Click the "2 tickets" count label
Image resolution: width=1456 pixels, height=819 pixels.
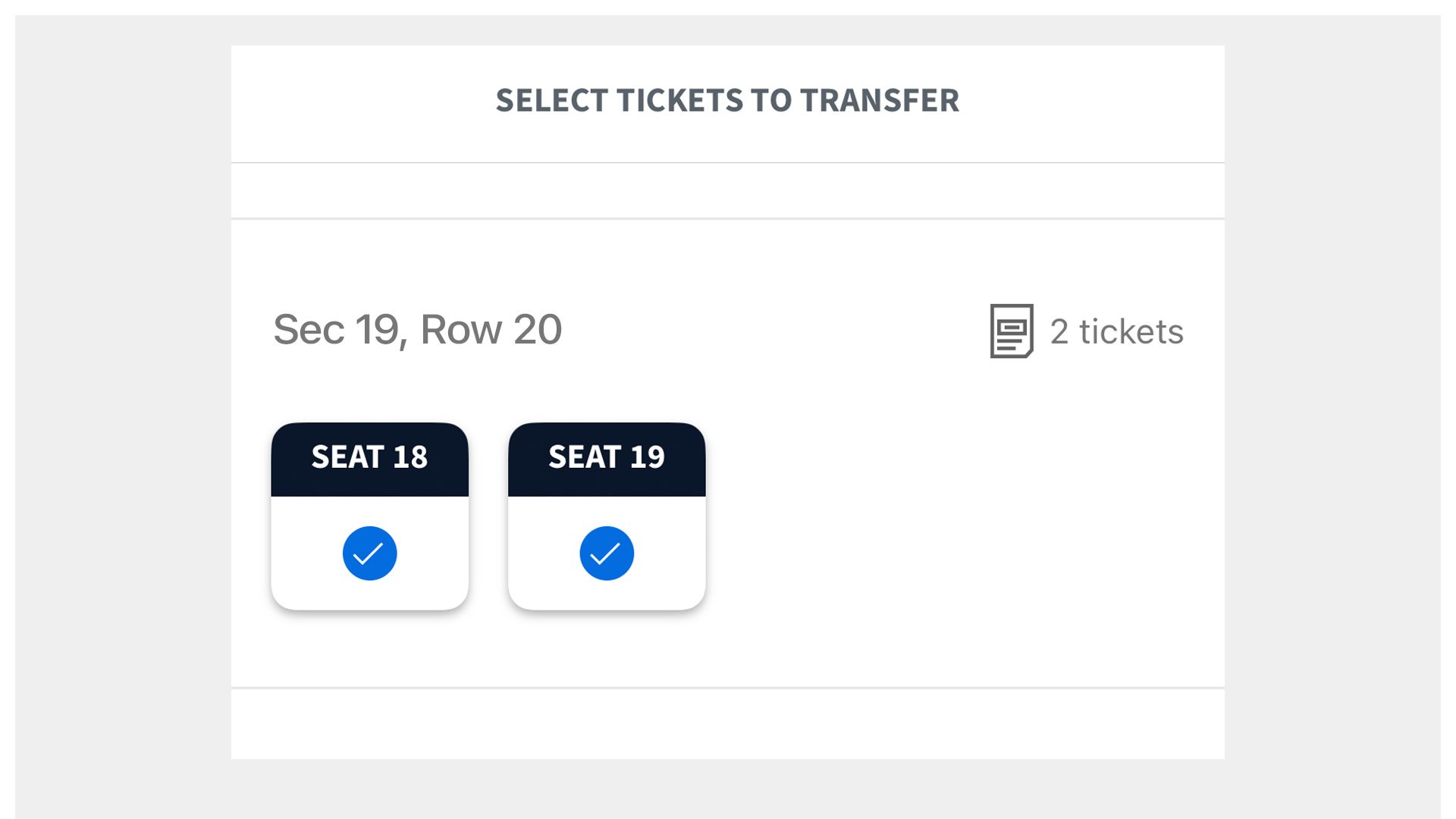click(x=1116, y=331)
